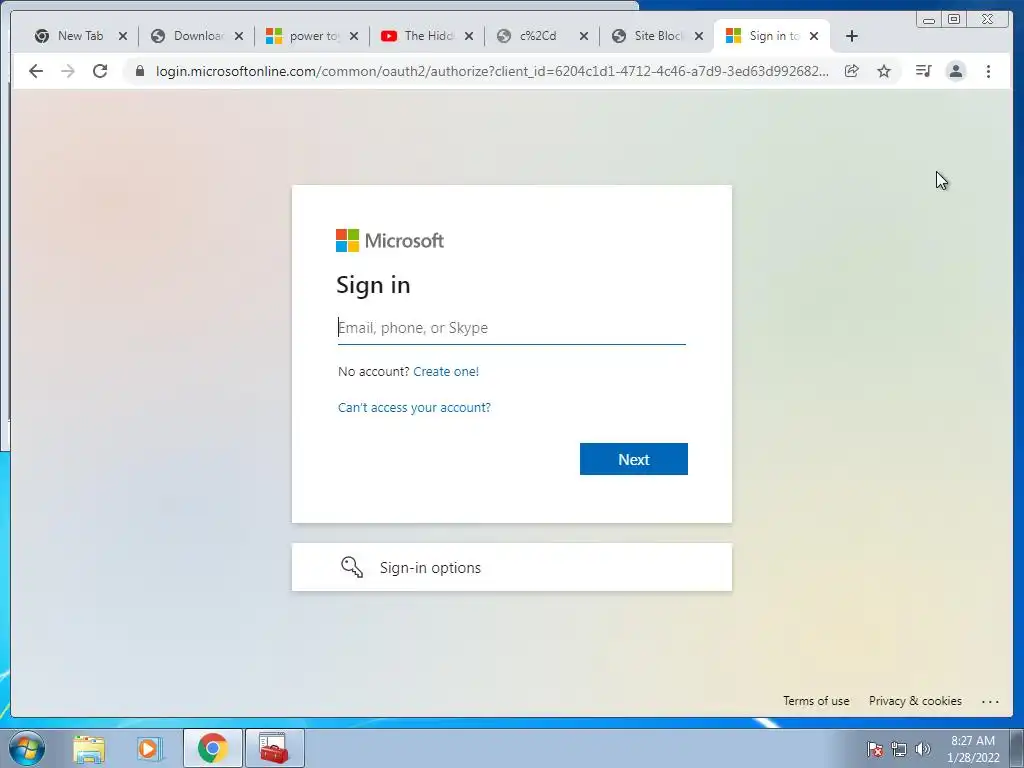The image size is (1024, 768).
Task: Click the network tray icon
Action: click(x=899, y=749)
